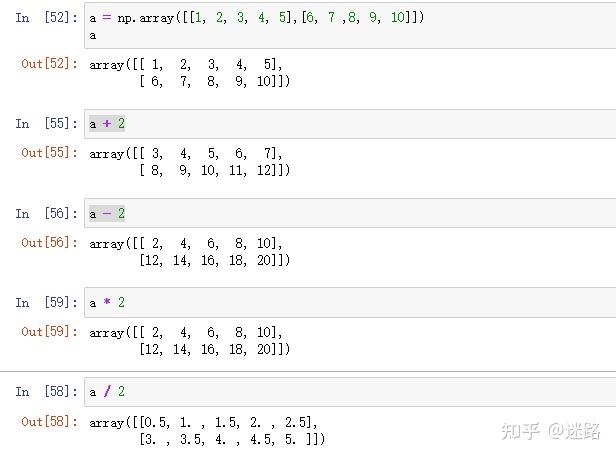
Task: Click the In [52] prompt label
Action: point(47,18)
